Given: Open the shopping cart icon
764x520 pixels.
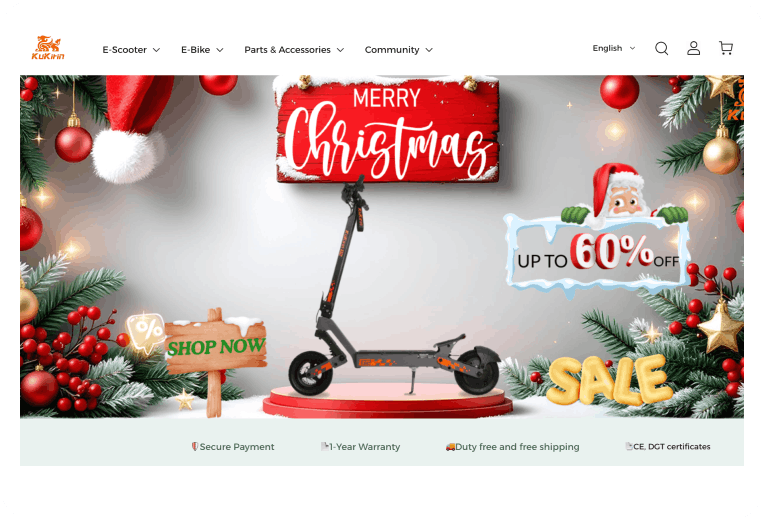Looking at the screenshot, I should pyautogui.click(x=726, y=48).
